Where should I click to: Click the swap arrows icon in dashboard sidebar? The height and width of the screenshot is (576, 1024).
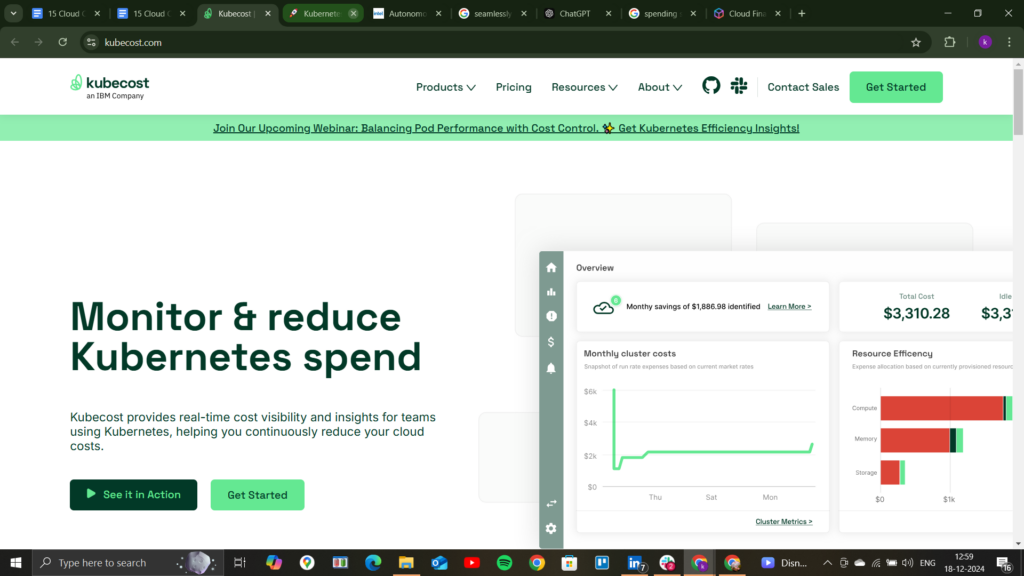551,504
